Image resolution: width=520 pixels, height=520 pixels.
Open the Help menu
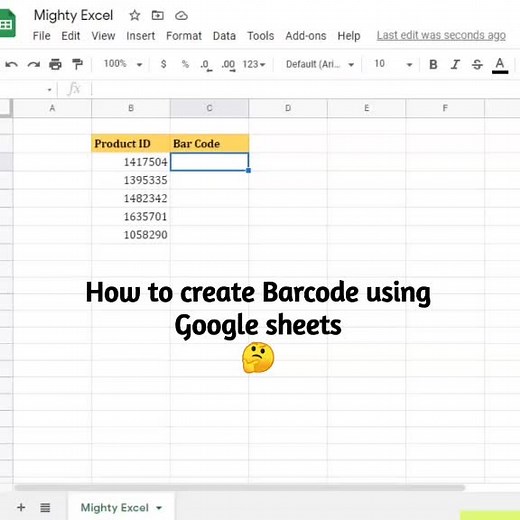[349, 36]
